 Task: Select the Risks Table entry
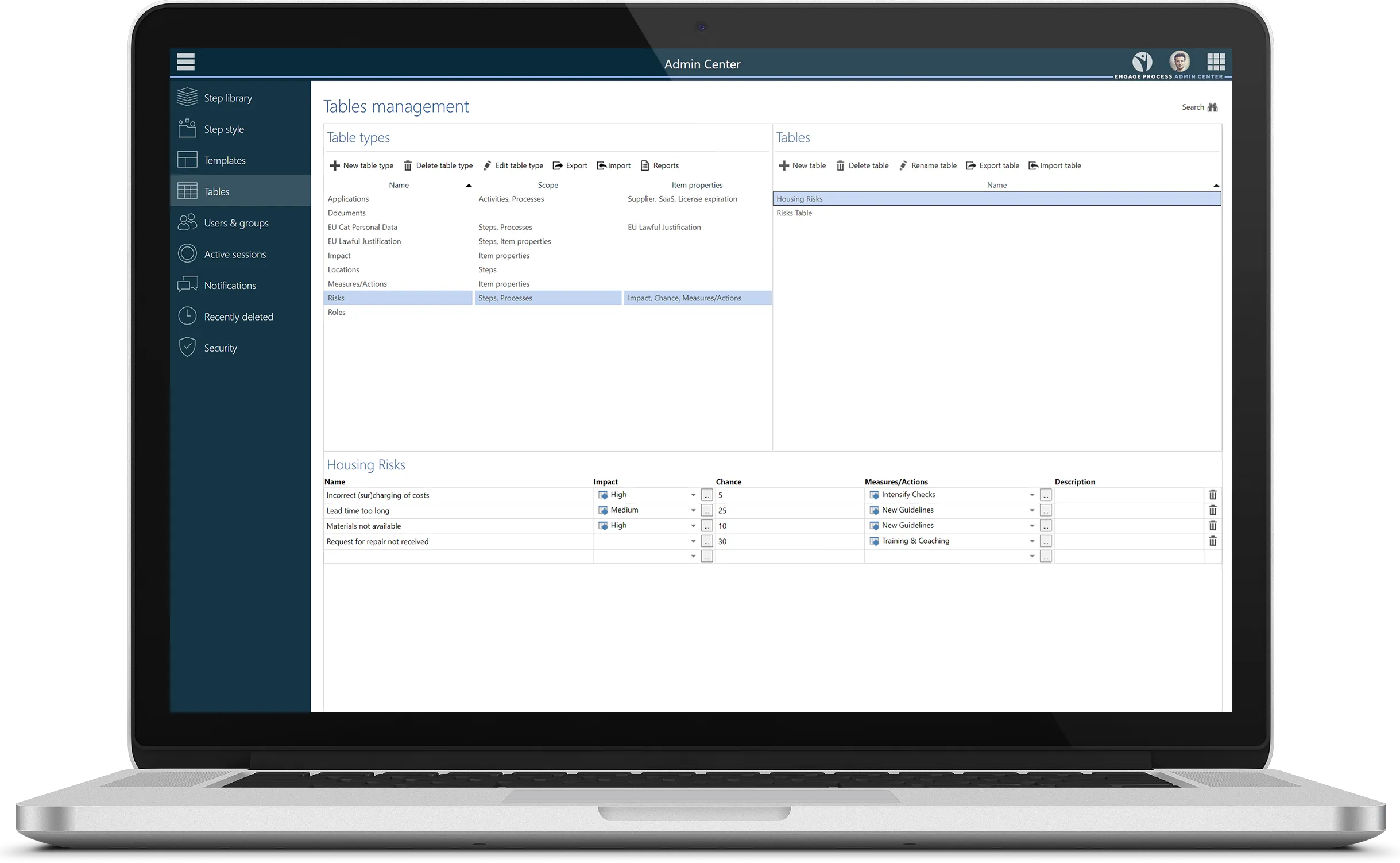pos(794,213)
